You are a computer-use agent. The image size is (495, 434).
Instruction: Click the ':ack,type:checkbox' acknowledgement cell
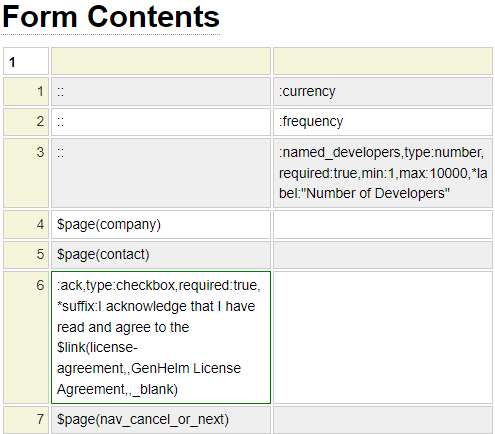161,337
